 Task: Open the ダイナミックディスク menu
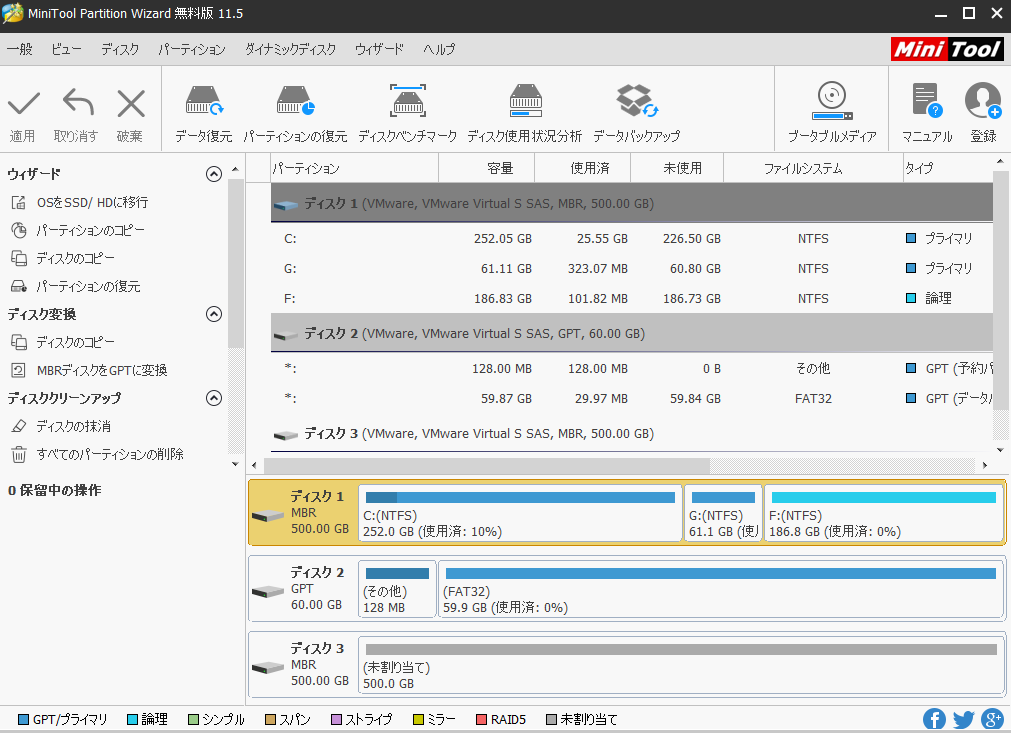tap(287, 48)
